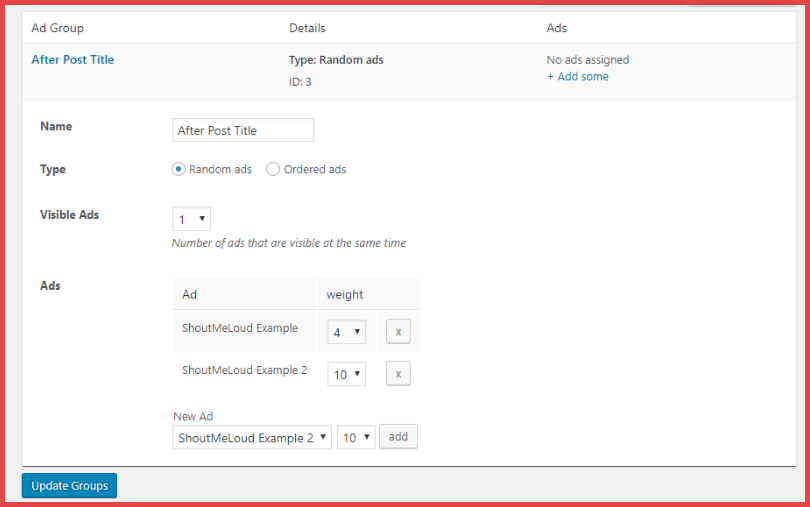Open the Visible Ads dropdown

point(191,219)
